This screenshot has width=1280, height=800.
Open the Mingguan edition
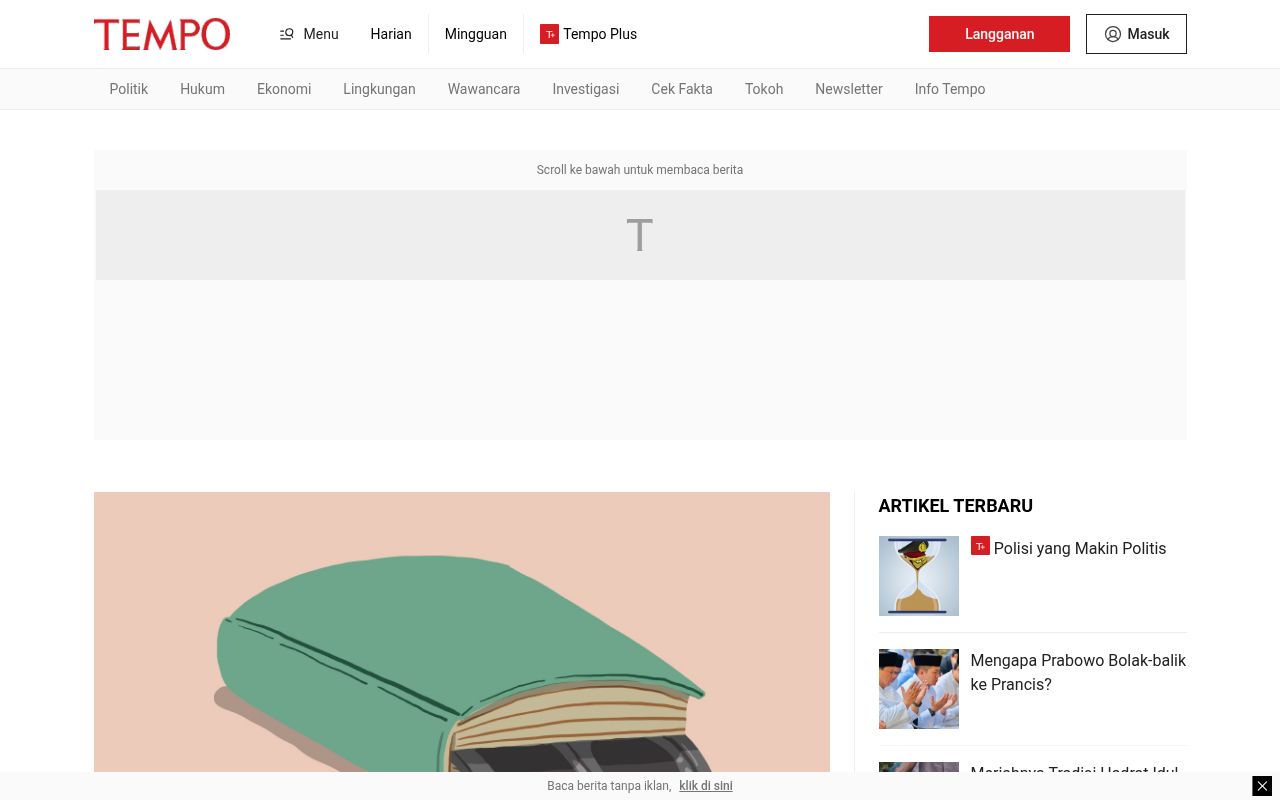click(476, 34)
